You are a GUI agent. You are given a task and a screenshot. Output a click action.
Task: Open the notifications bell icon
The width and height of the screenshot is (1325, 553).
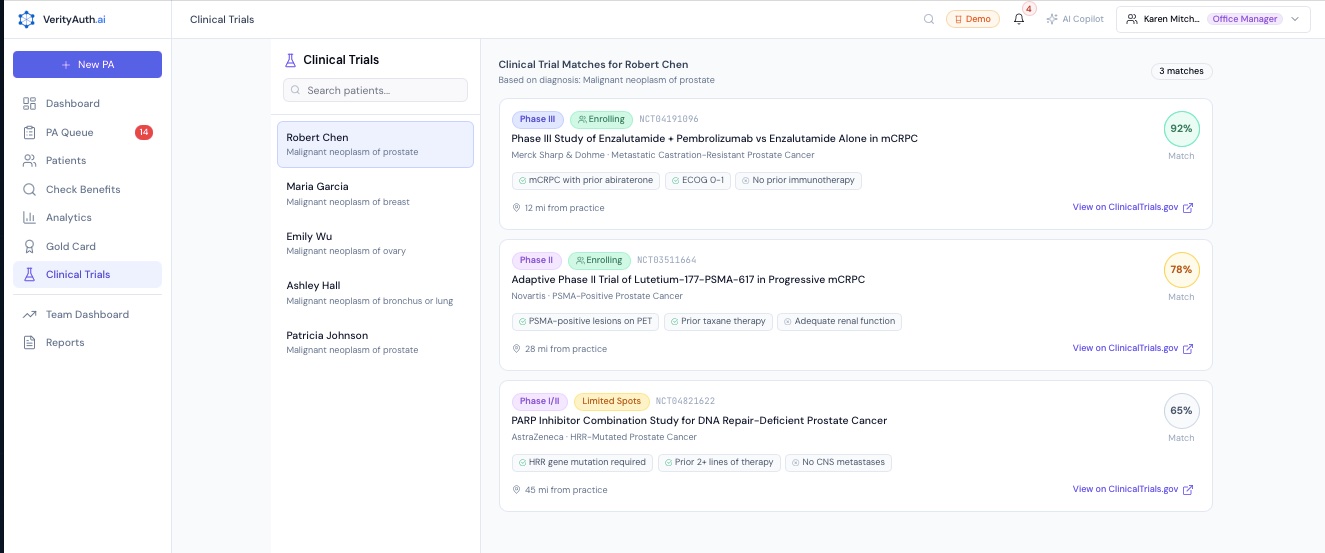point(1019,19)
